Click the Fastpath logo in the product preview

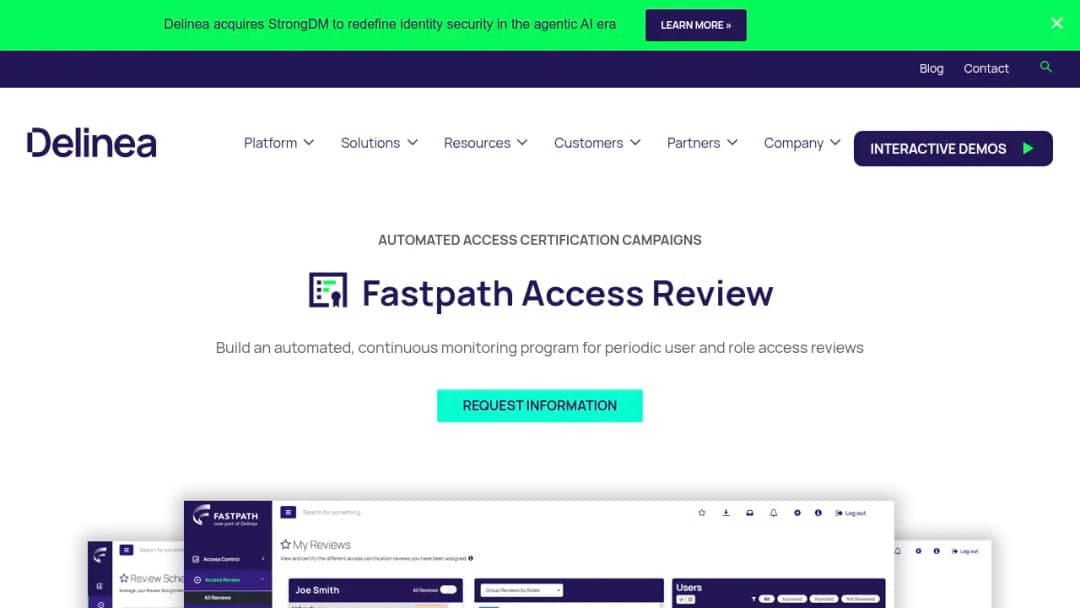point(226,516)
